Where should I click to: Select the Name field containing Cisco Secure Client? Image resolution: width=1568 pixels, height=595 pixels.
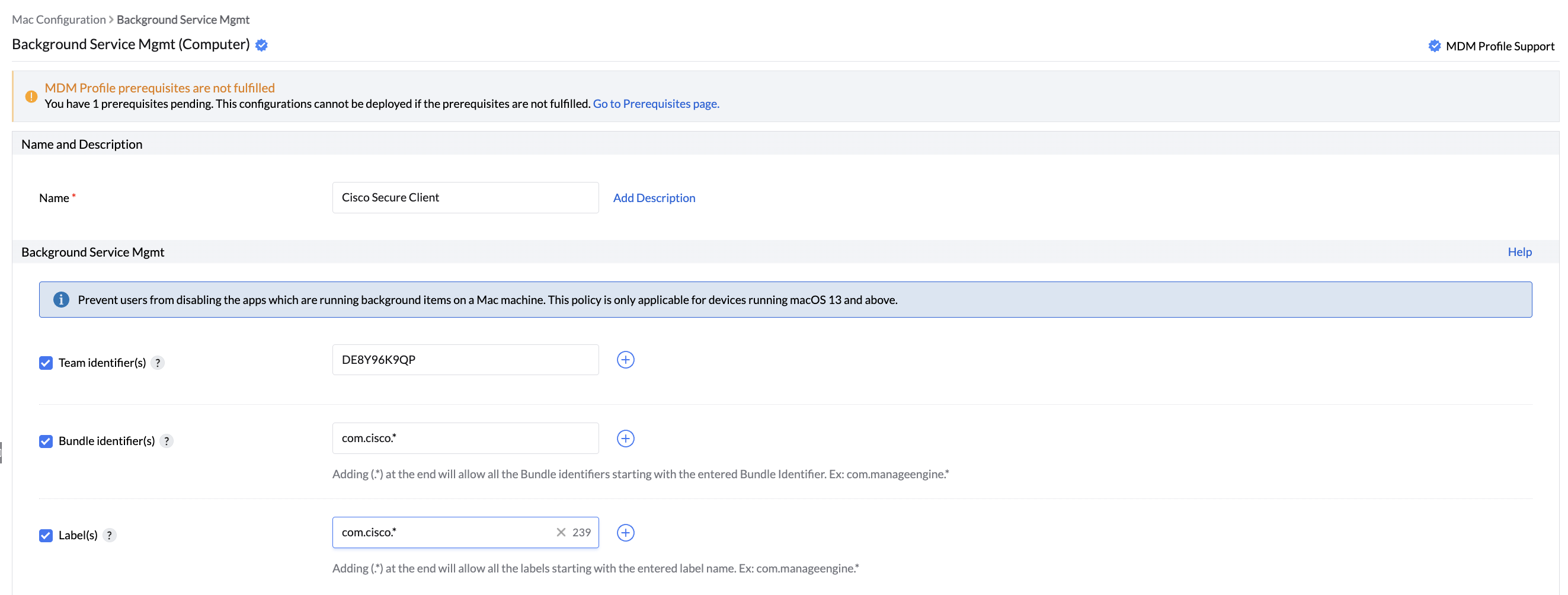point(465,197)
